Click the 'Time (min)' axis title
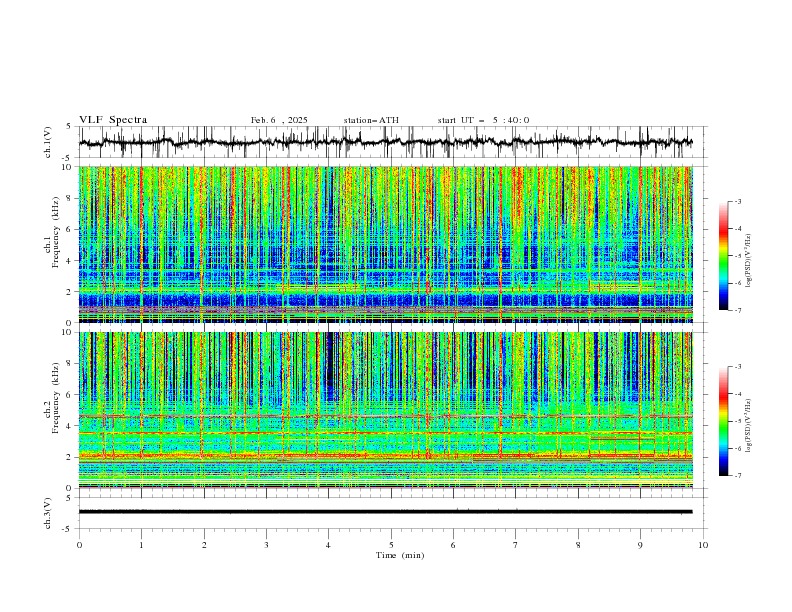Image resolution: width=792 pixels, height=612 pixels. coord(400,555)
